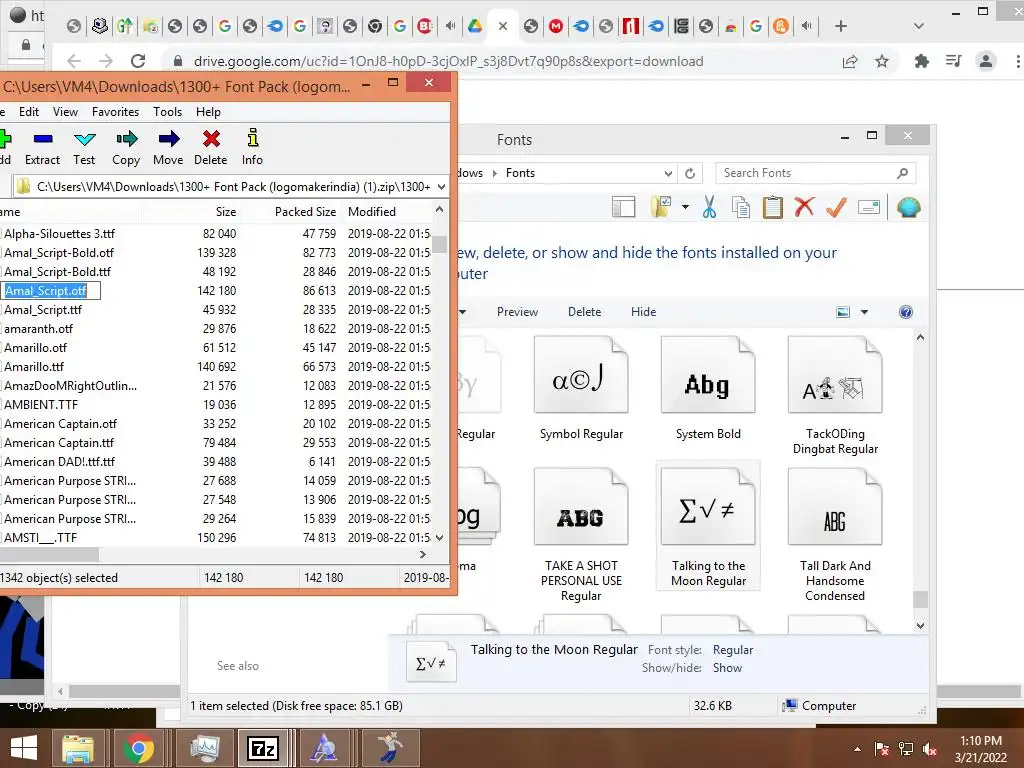The image size is (1024, 768).
Task: Open the Favorites menu in 7-Zip
Action: click(x=116, y=112)
